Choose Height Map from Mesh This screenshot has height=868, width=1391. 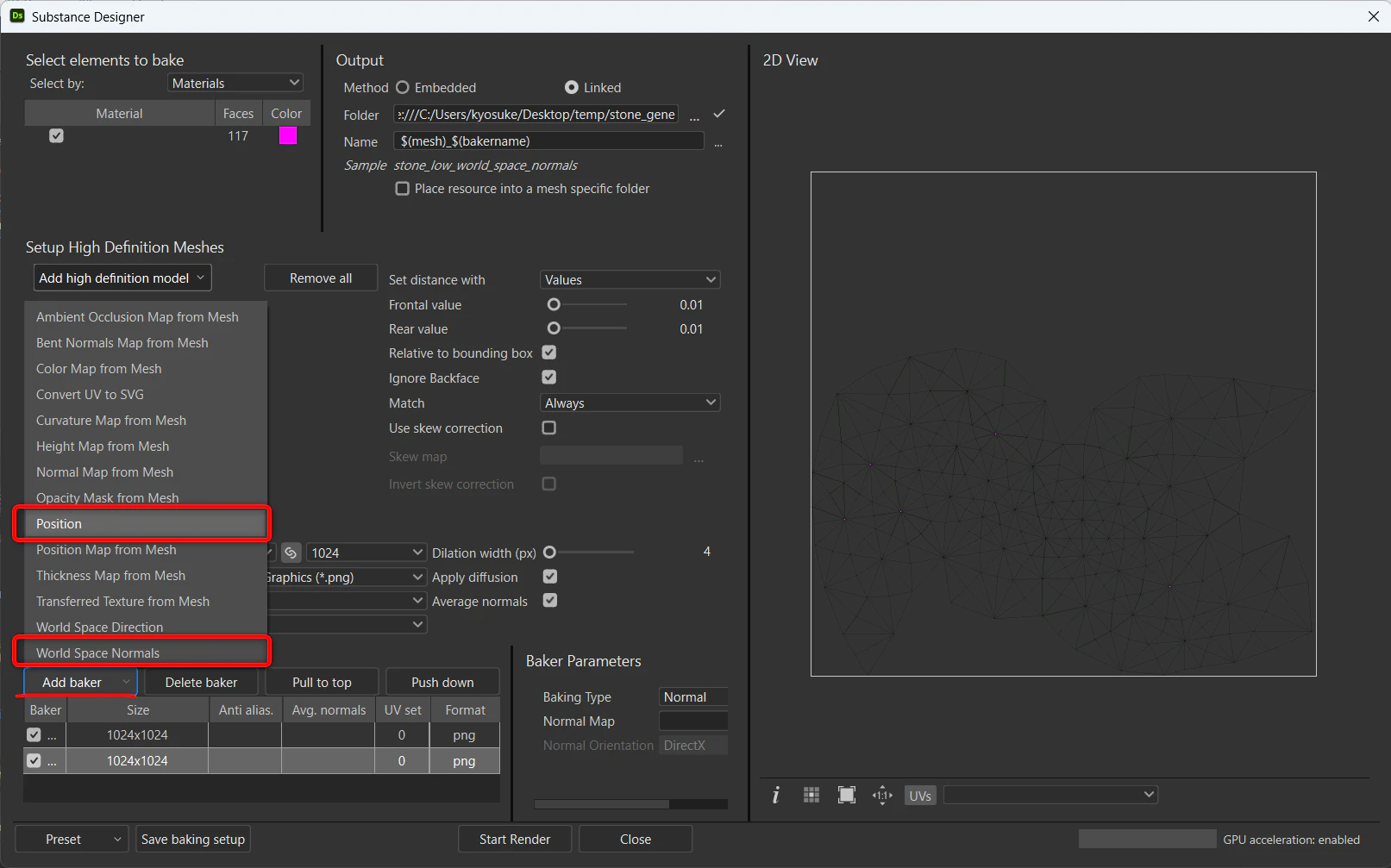[x=146, y=446]
